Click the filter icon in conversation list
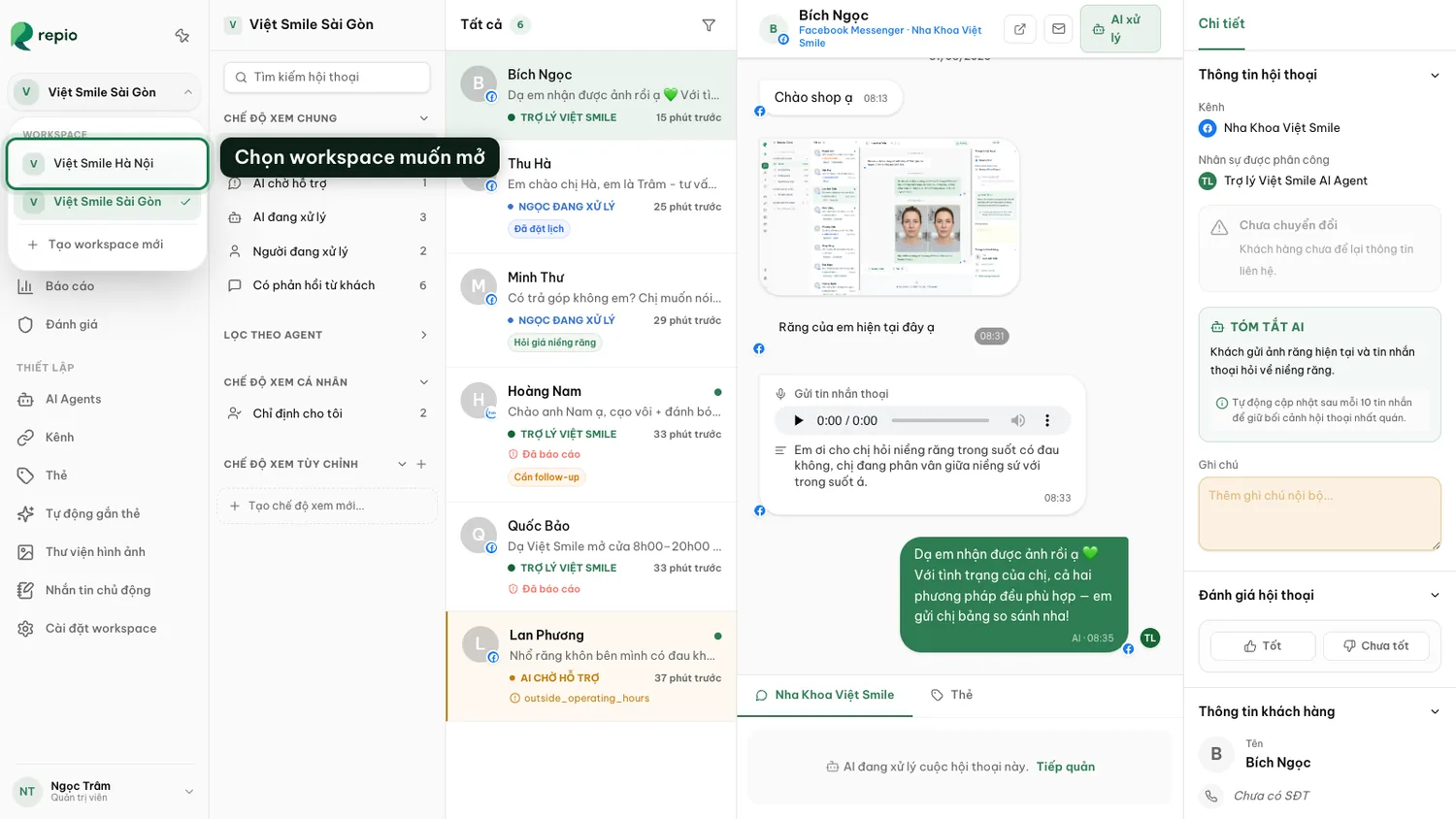This screenshot has width=1456, height=819. (709, 25)
